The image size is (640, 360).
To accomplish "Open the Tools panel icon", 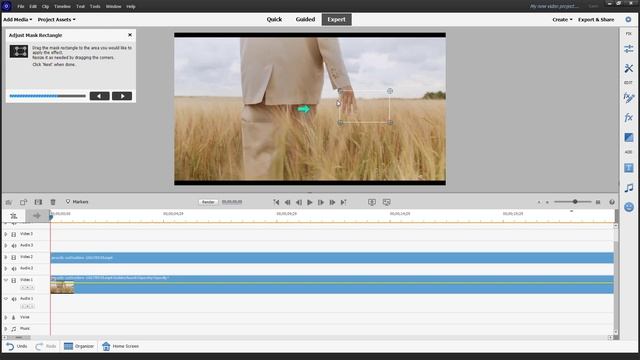I will [629, 68].
